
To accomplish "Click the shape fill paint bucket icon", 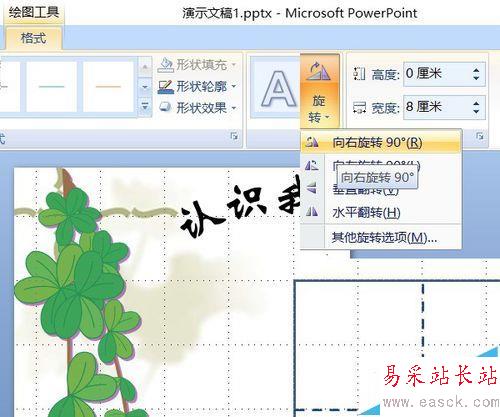I will pyautogui.click(x=166, y=65).
